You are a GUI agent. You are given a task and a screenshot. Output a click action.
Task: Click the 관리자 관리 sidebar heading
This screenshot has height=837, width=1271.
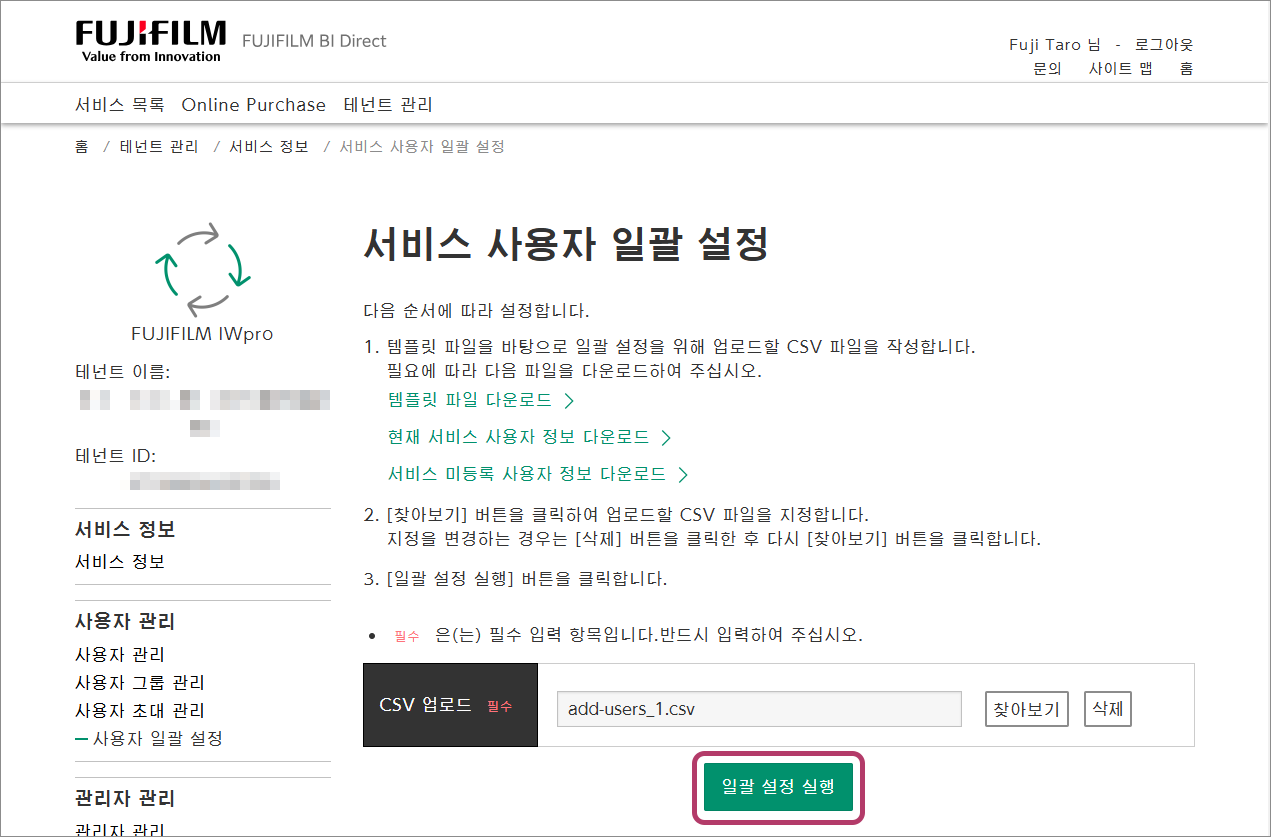click(x=125, y=799)
